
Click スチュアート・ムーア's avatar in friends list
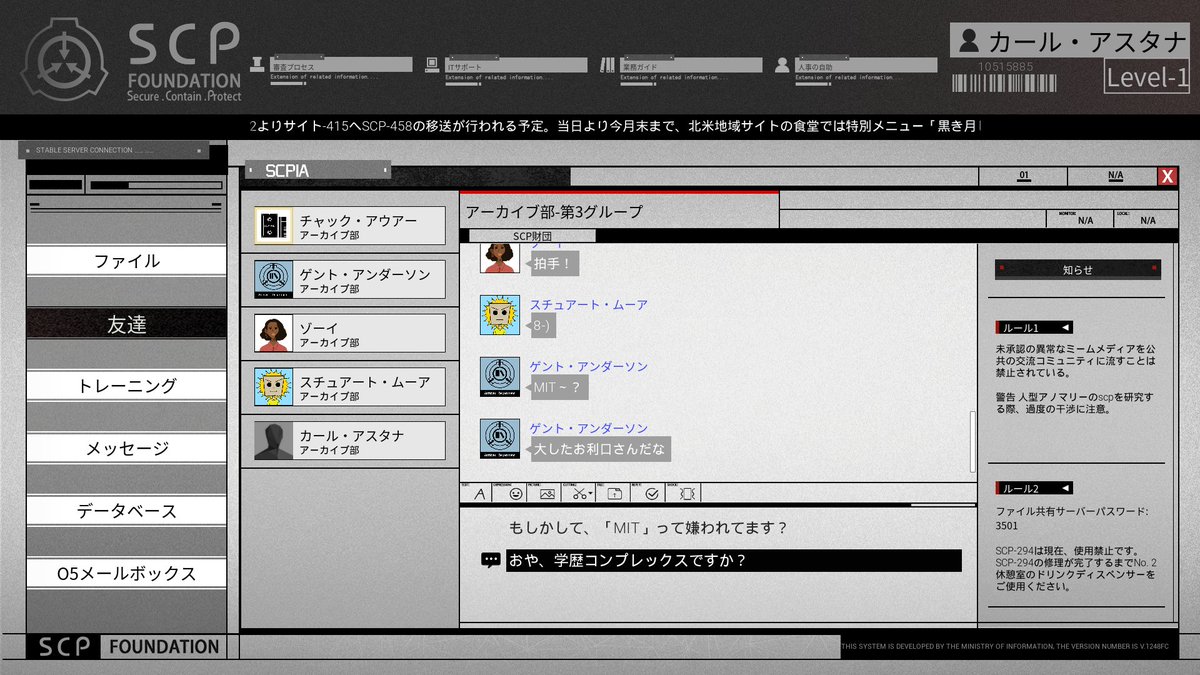coord(273,387)
